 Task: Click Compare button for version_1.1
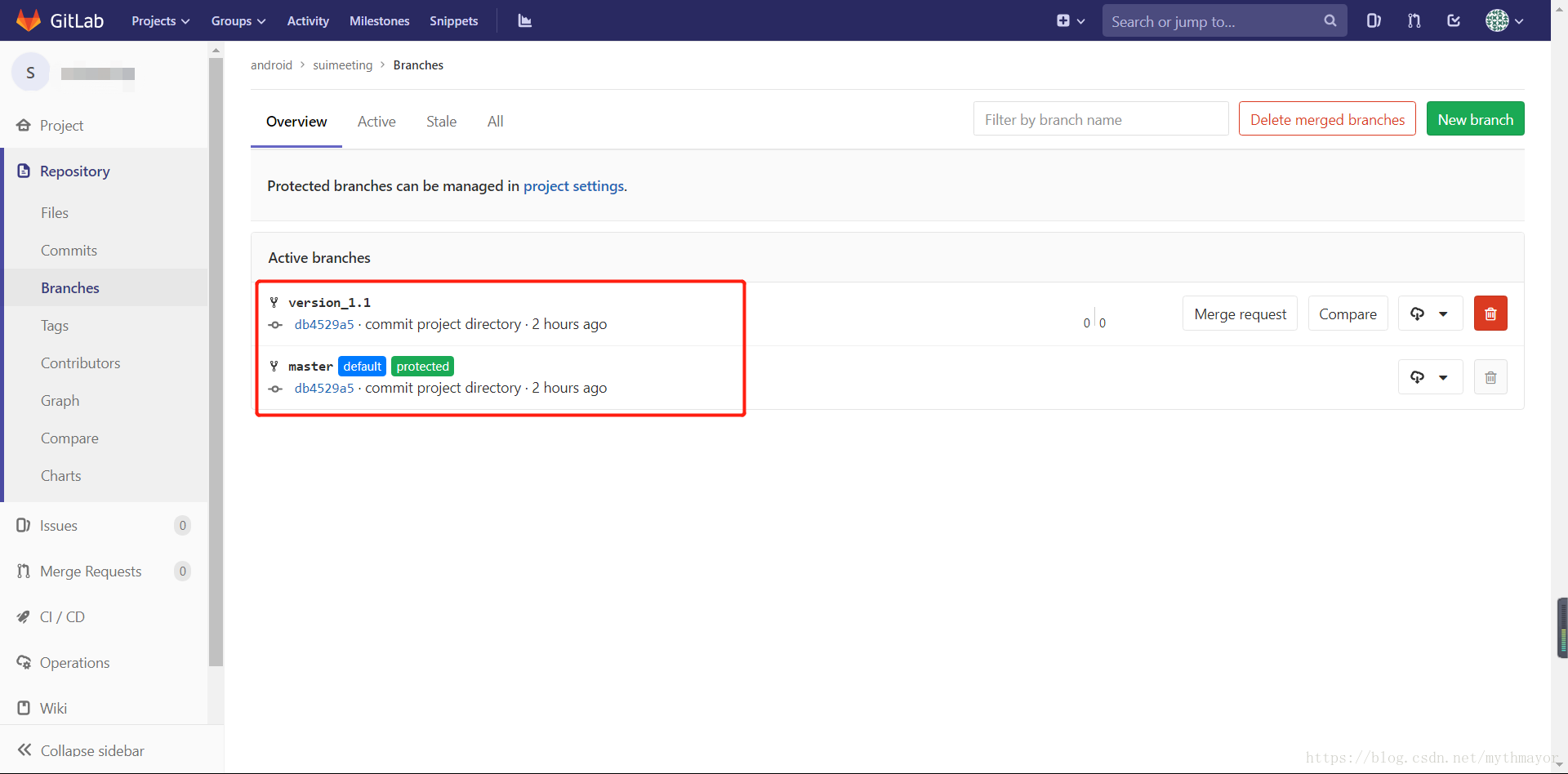click(x=1347, y=314)
